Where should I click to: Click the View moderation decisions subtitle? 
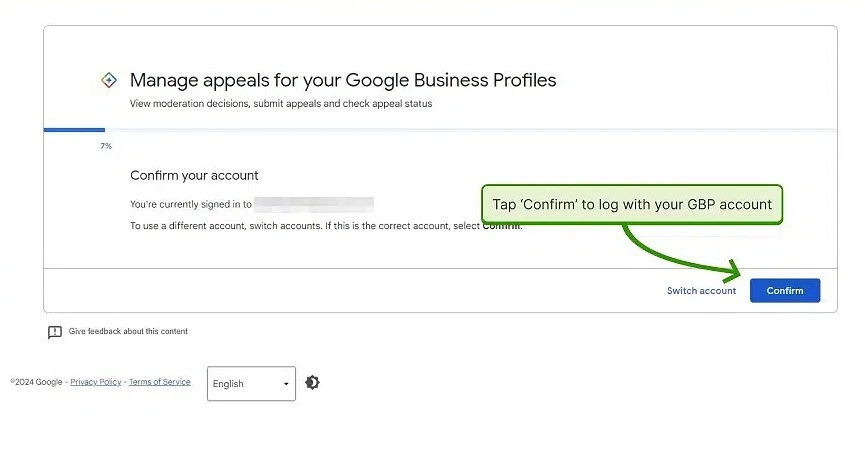(281, 104)
